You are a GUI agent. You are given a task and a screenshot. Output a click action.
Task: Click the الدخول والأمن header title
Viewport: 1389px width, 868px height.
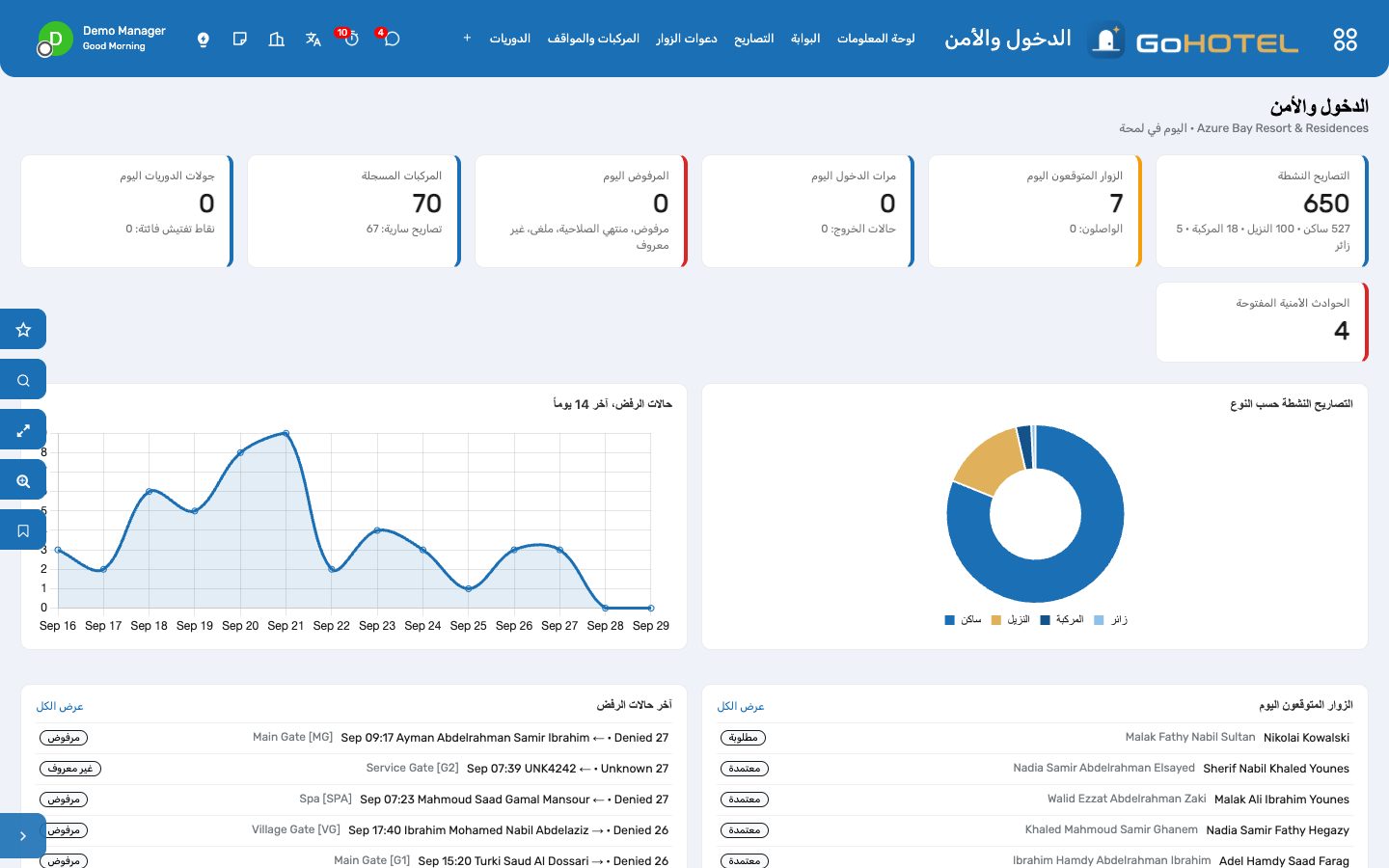tap(1008, 39)
